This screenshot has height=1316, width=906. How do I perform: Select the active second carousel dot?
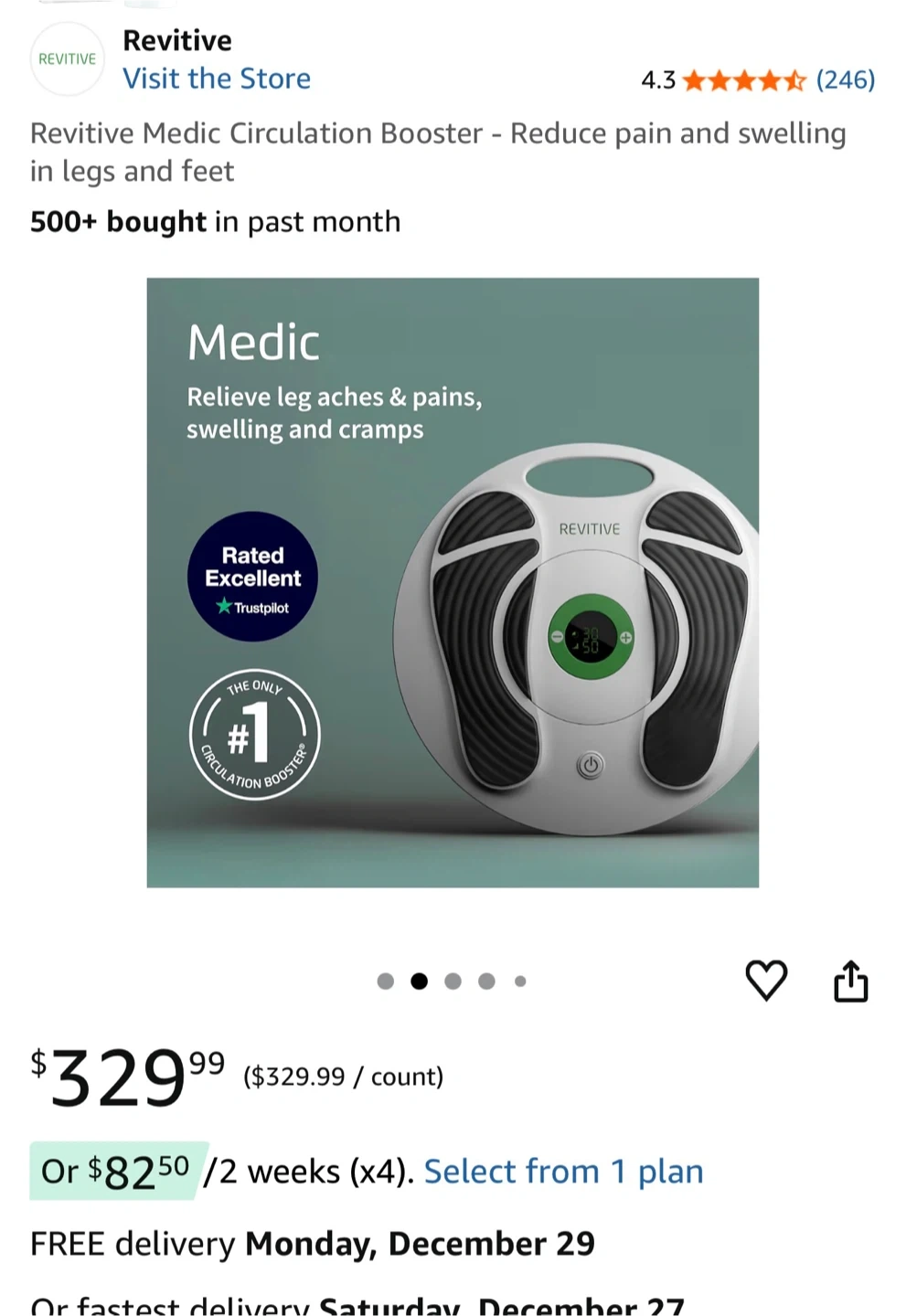[x=419, y=982]
